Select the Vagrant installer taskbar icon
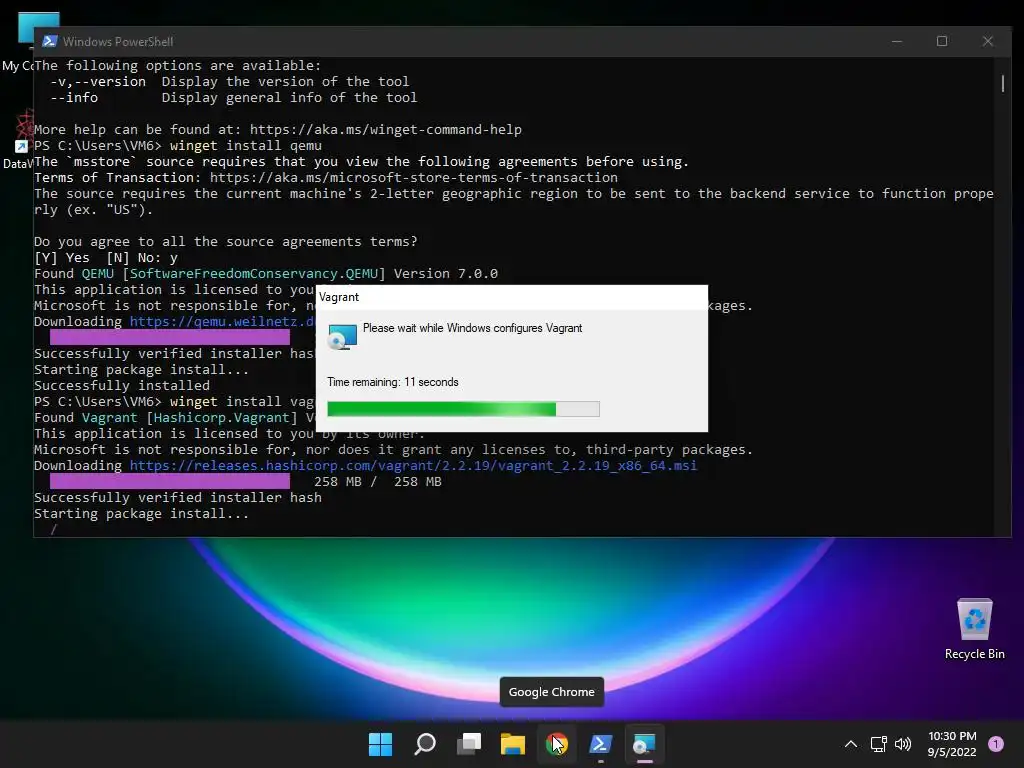Image resolution: width=1024 pixels, height=768 pixels. coord(644,744)
